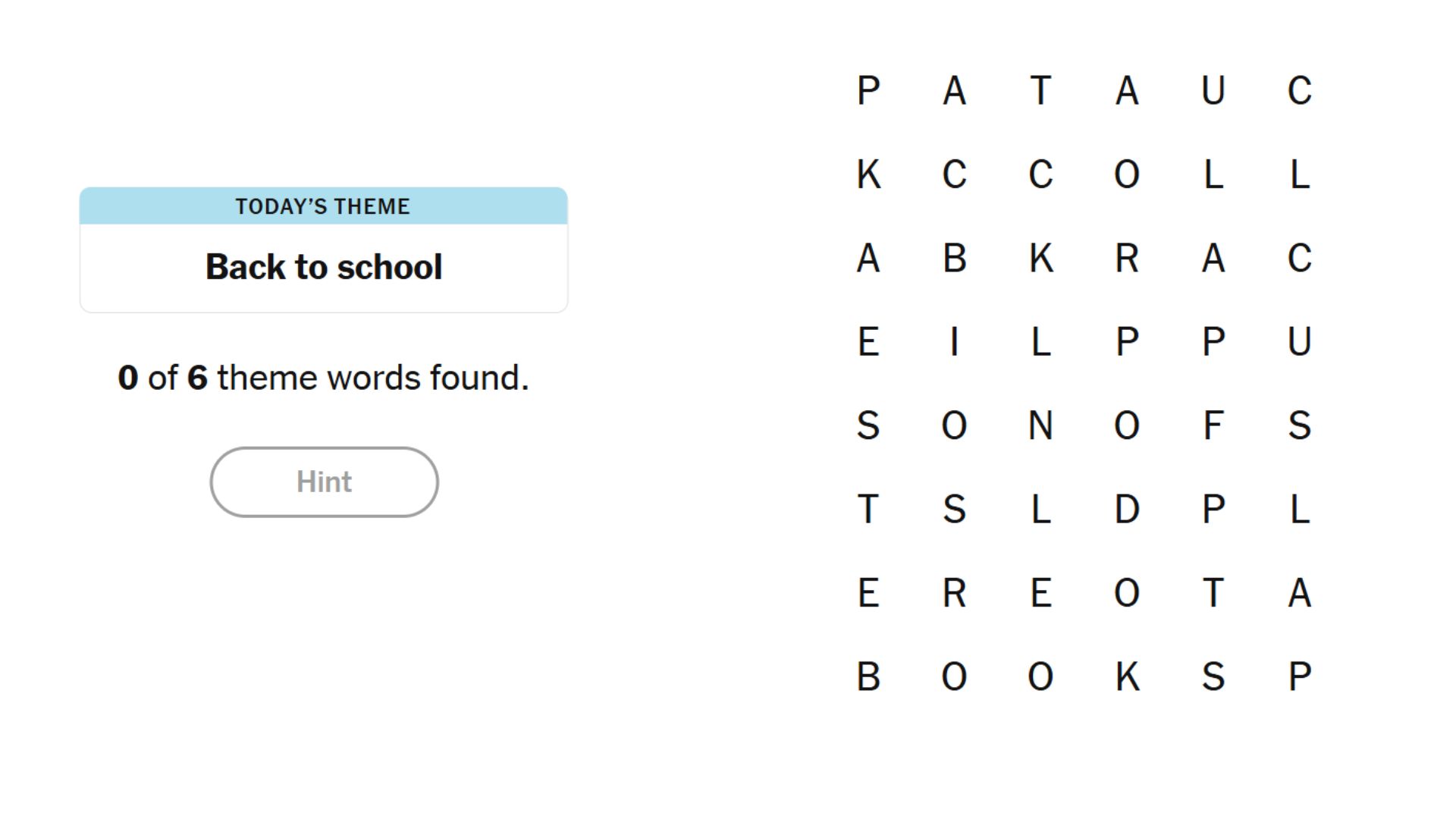The height and width of the screenshot is (819, 1456).
Task: Click the T beginning the sixth row
Action: pos(868,510)
